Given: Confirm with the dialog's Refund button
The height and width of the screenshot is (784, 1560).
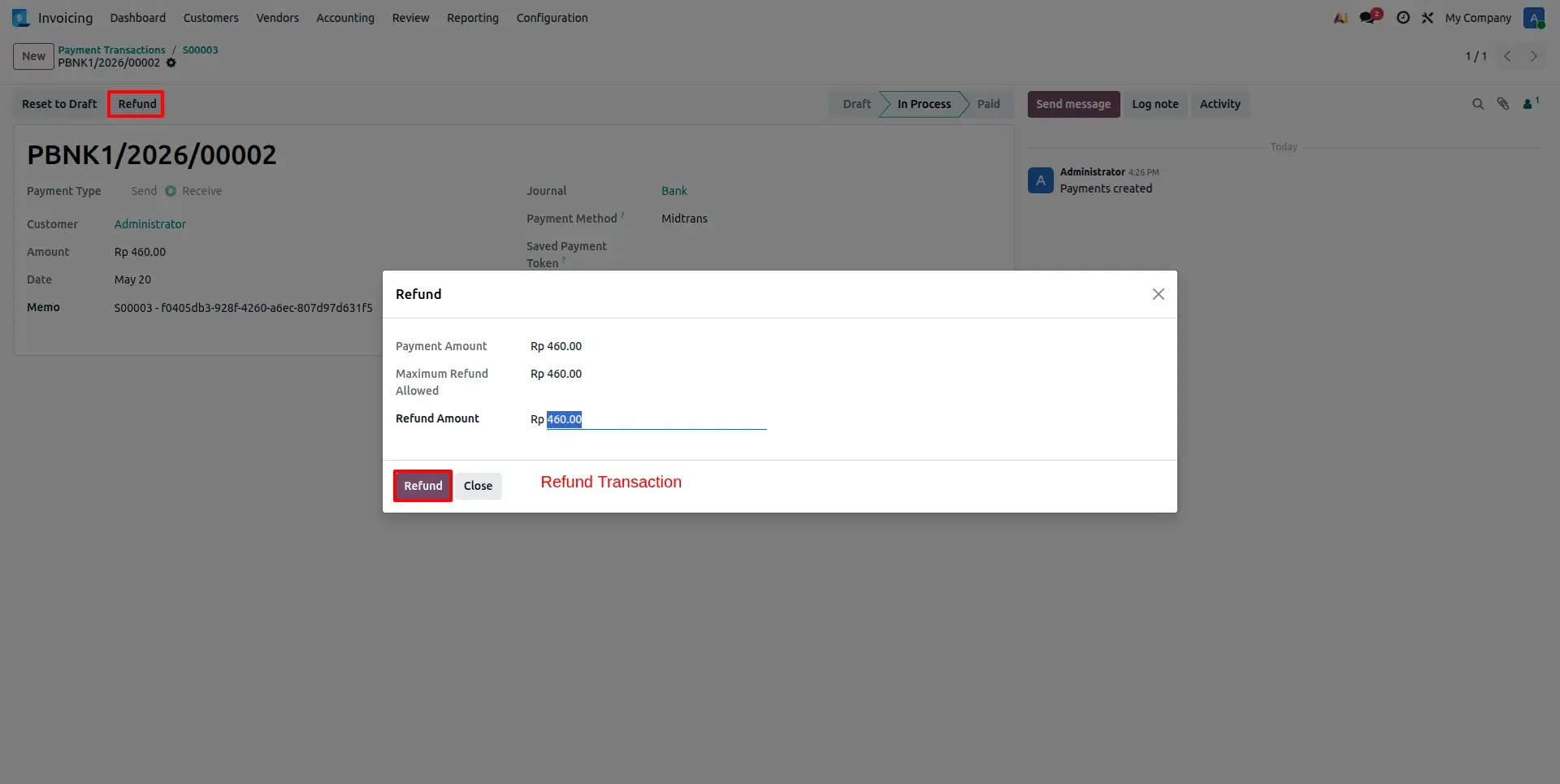Looking at the screenshot, I should pyautogui.click(x=422, y=486).
